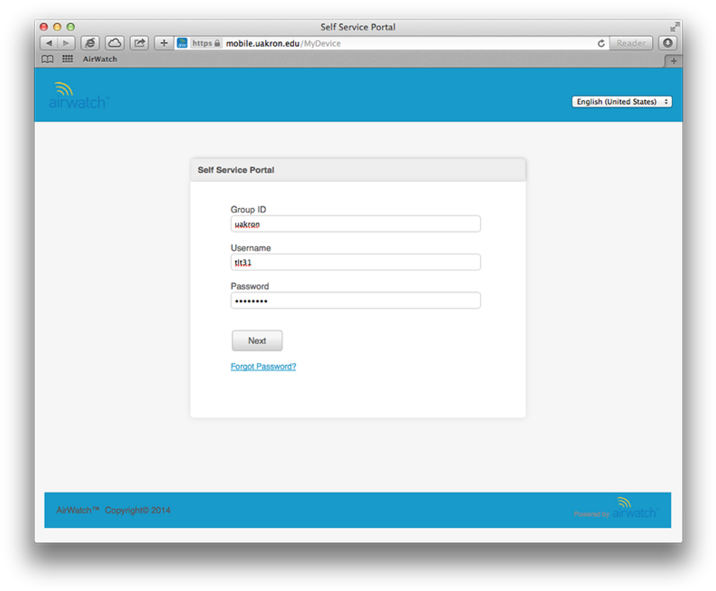Open the AirWatch bookmark in favorites bar

[100, 60]
